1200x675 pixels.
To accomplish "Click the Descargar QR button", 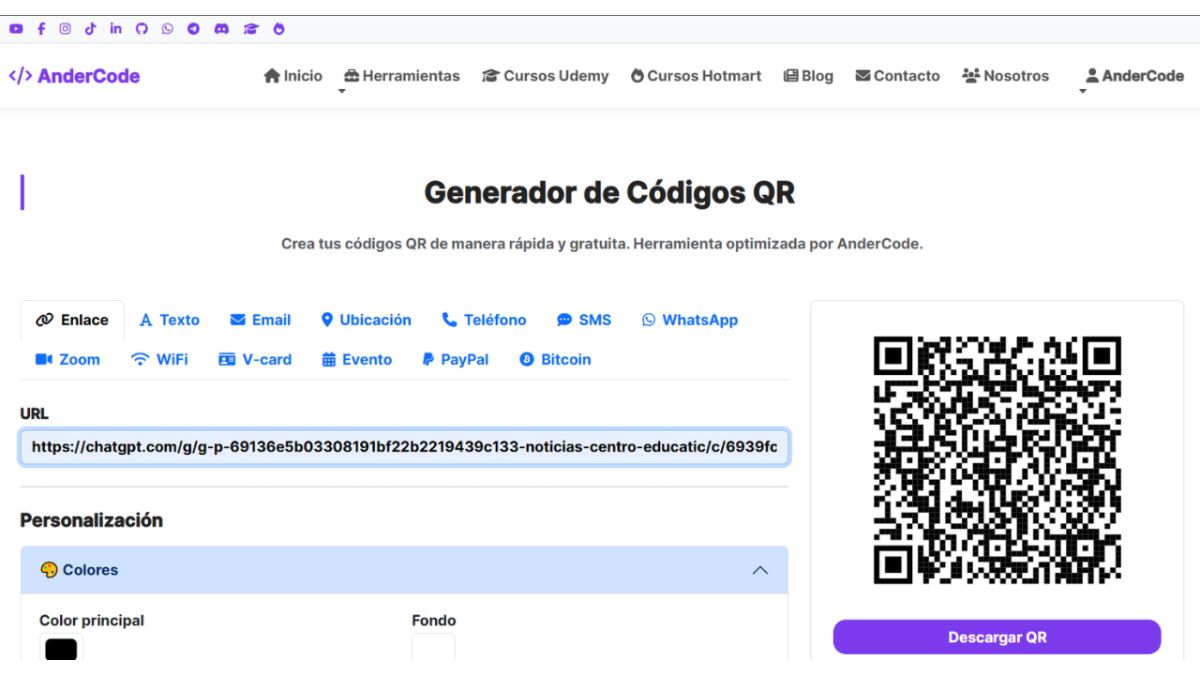I will pos(996,637).
